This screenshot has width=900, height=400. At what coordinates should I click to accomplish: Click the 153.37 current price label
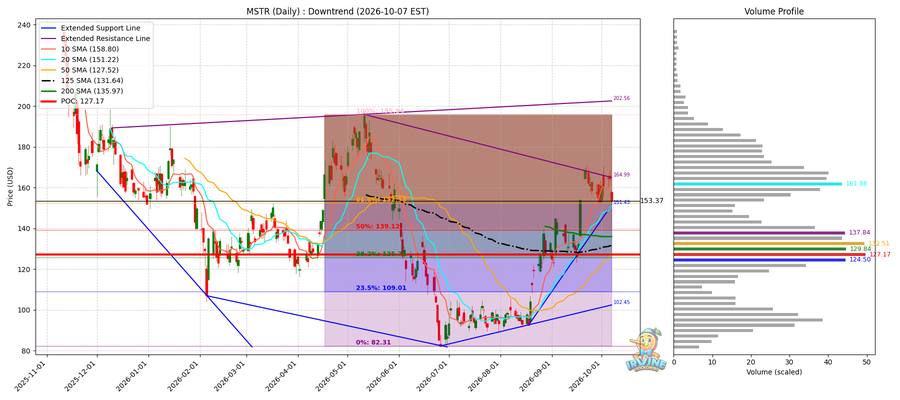coord(651,201)
